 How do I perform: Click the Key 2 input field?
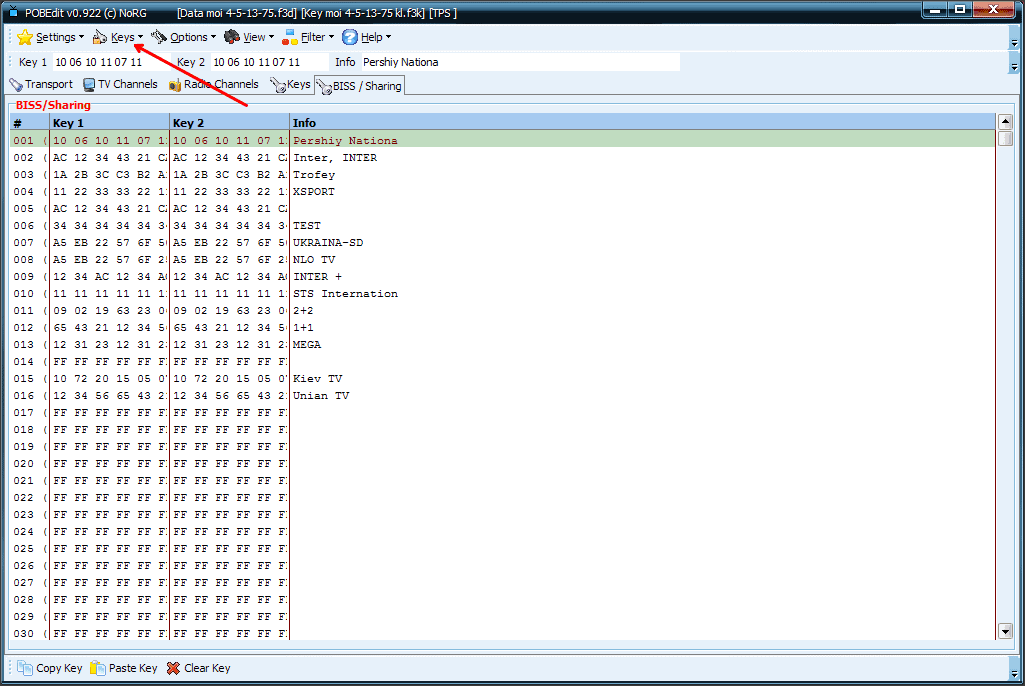pyautogui.click(x=269, y=62)
